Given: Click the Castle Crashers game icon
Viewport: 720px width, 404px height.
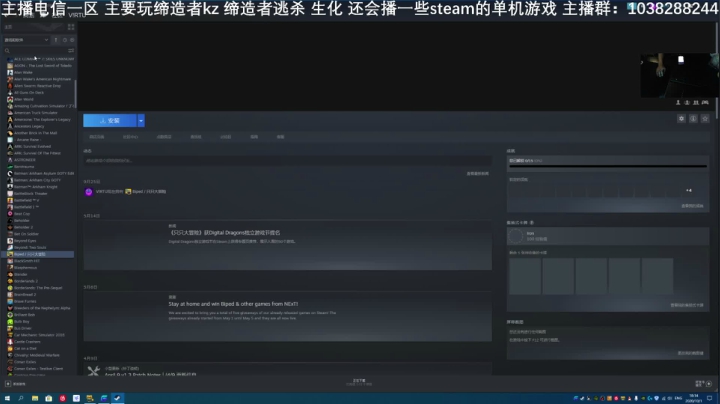Looking at the screenshot, I should (x=10, y=342).
